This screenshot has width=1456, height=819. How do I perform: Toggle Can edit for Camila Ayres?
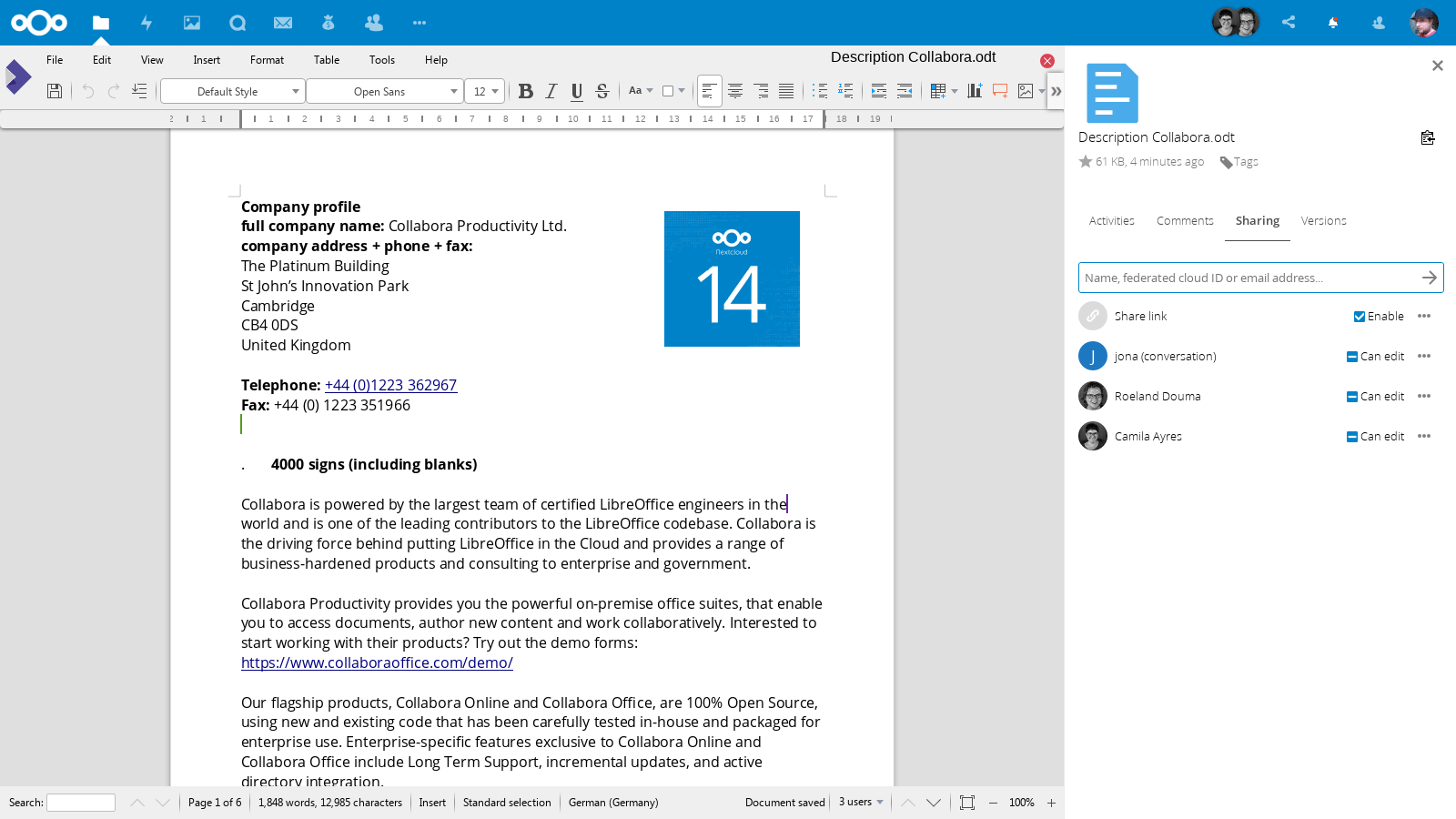pos(1352,437)
